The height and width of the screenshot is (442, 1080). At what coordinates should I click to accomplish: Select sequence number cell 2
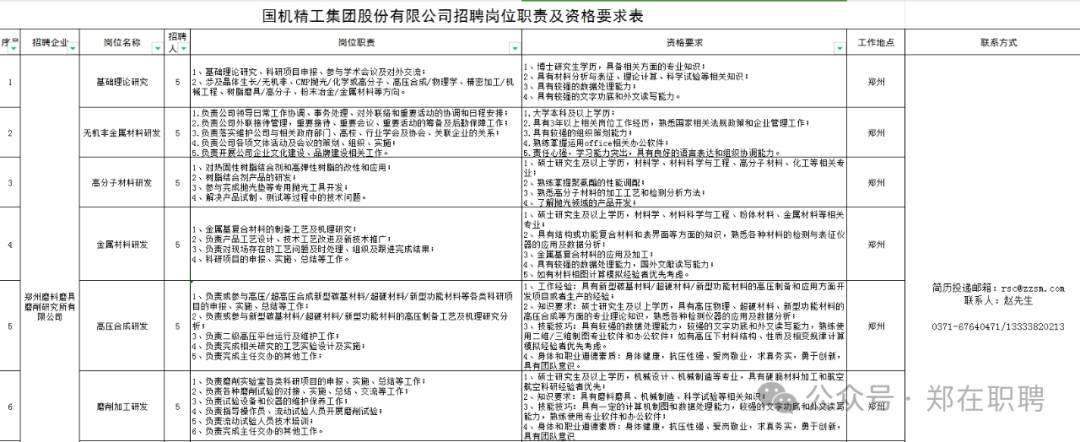point(10,133)
